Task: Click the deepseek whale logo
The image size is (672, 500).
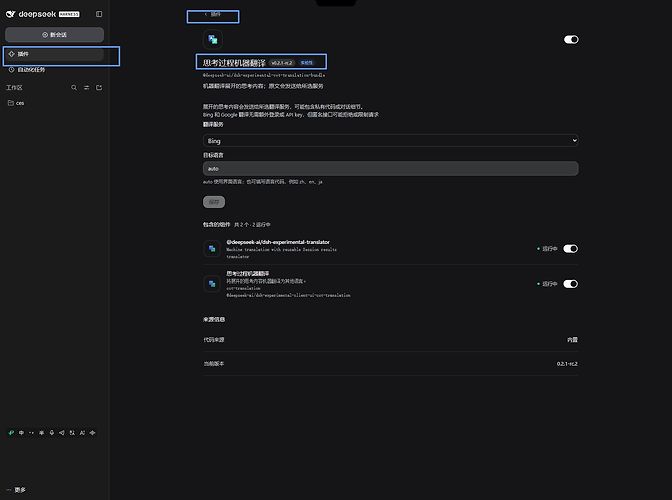Action: (11, 14)
